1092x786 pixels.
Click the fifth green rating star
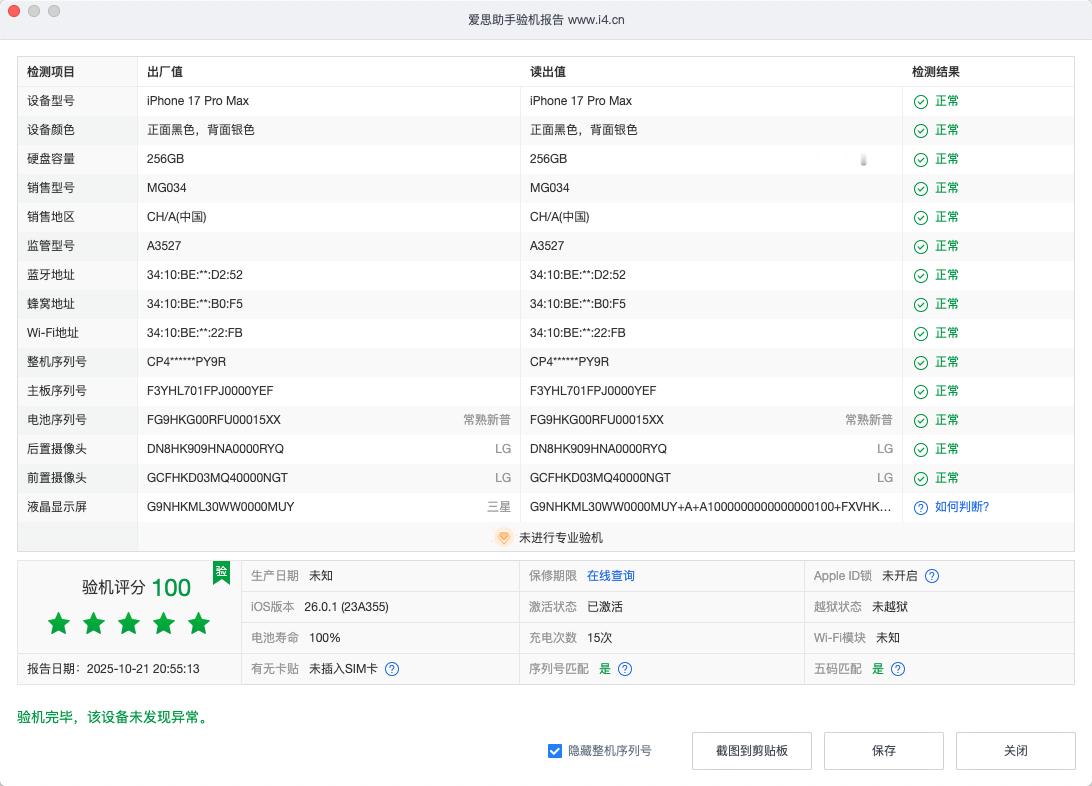point(198,623)
